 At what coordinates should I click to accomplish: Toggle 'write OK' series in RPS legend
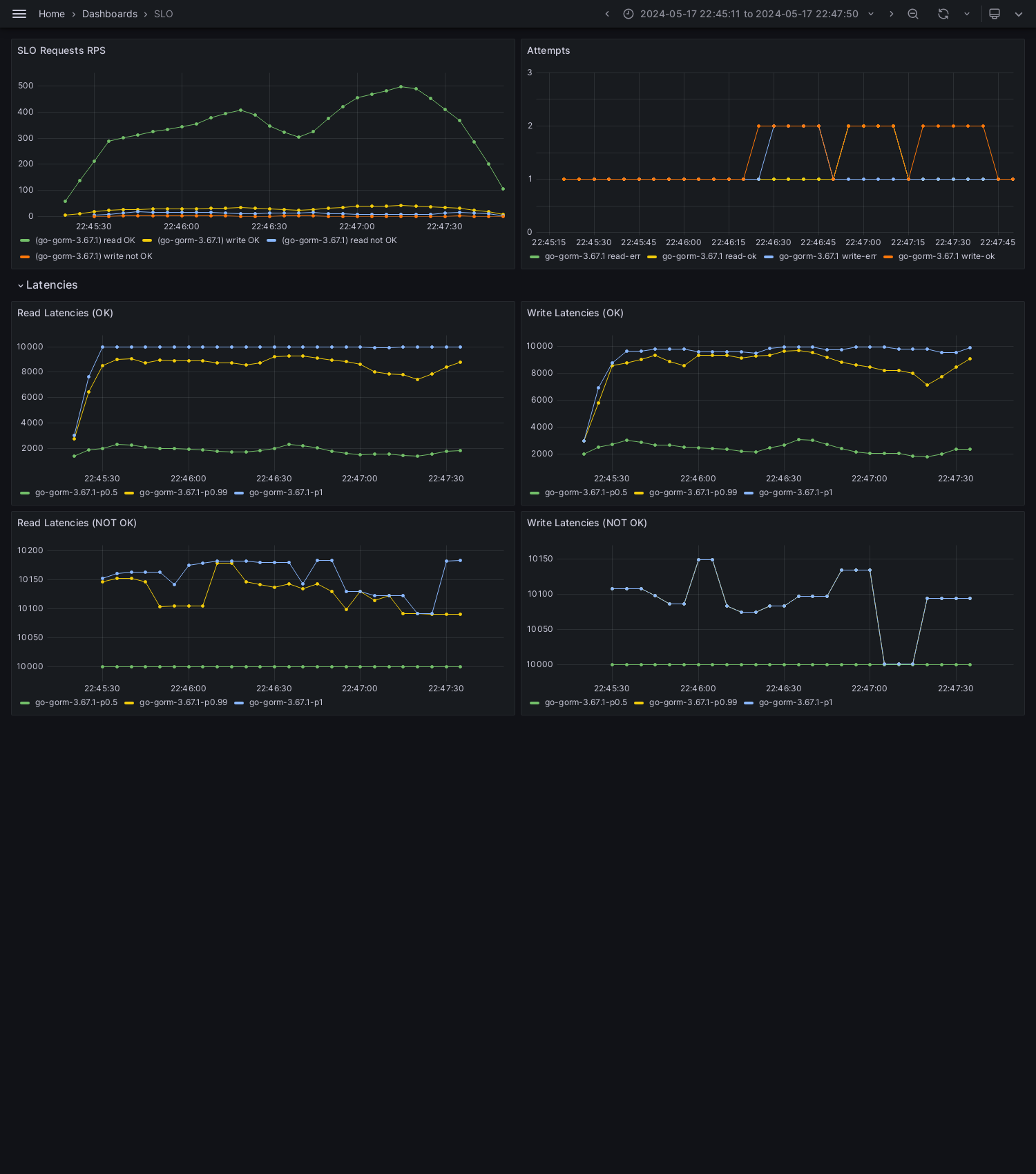coord(208,240)
